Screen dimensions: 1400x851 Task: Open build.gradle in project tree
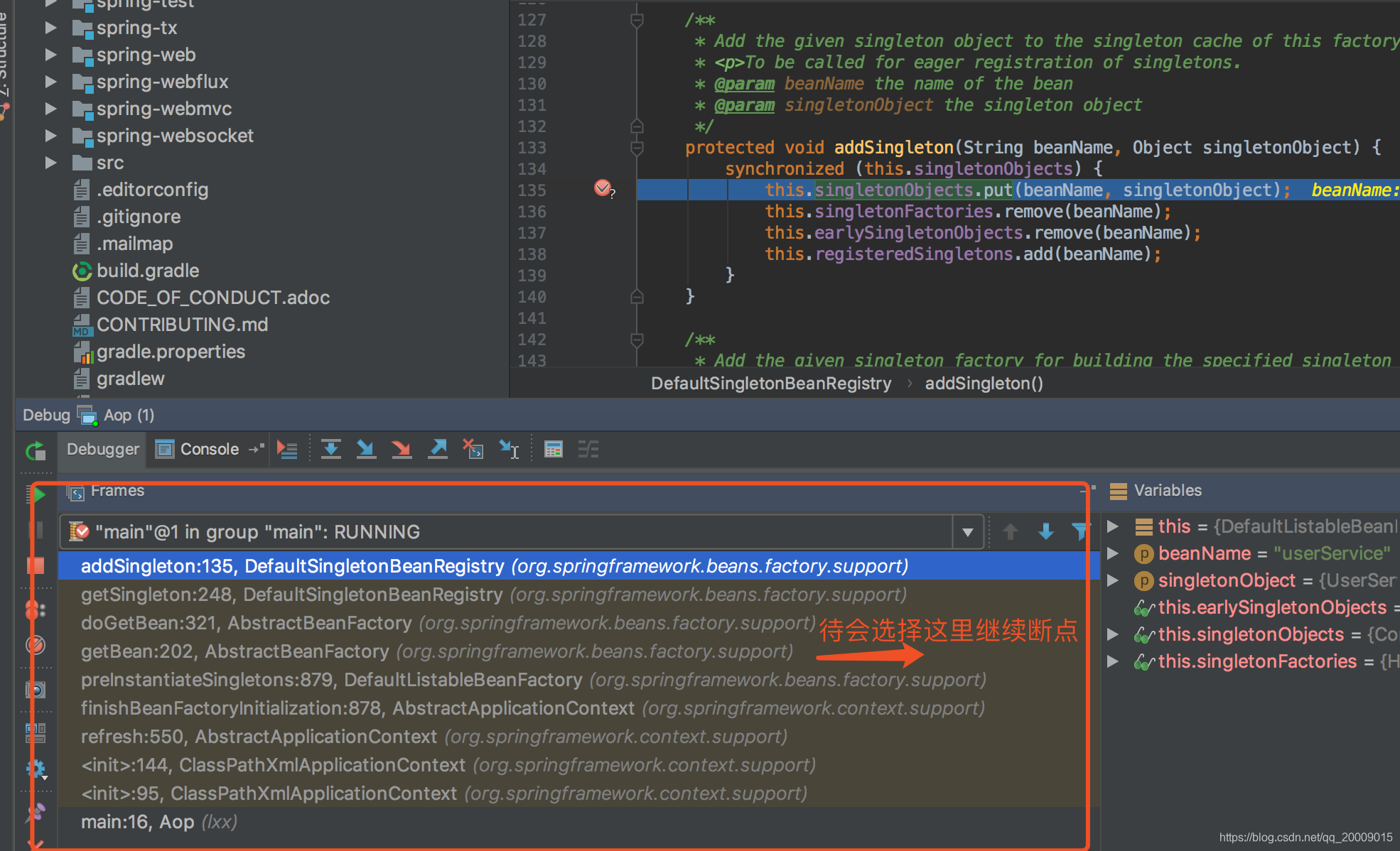point(147,271)
